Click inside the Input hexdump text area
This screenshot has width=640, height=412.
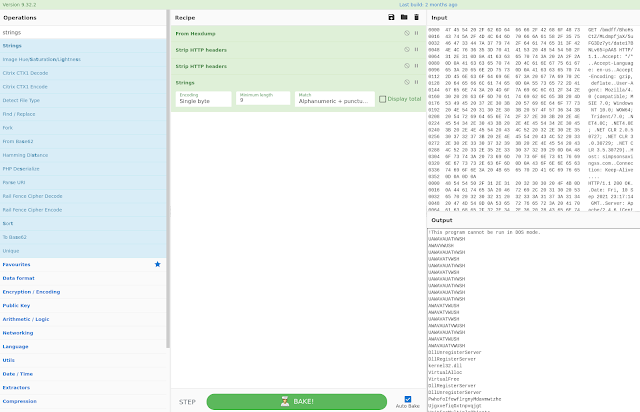tap(533, 118)
